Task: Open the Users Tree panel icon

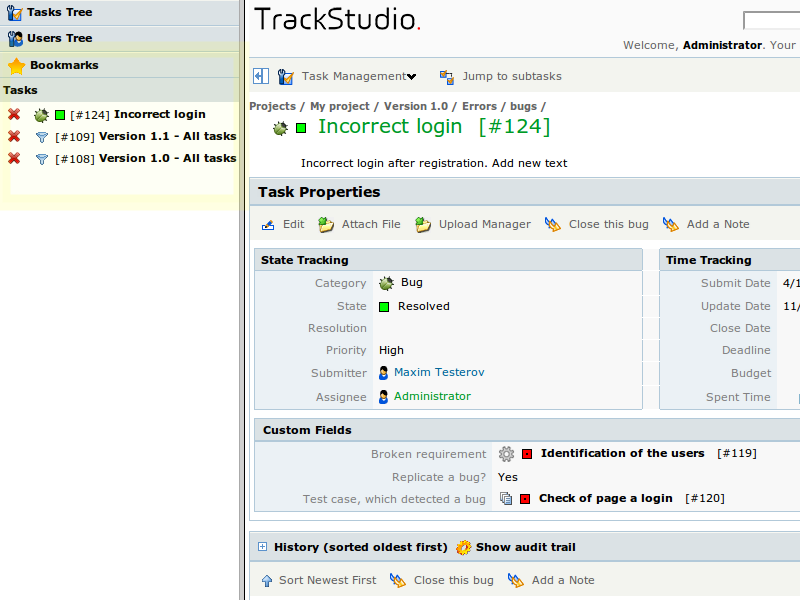Action: pos(15,39)
